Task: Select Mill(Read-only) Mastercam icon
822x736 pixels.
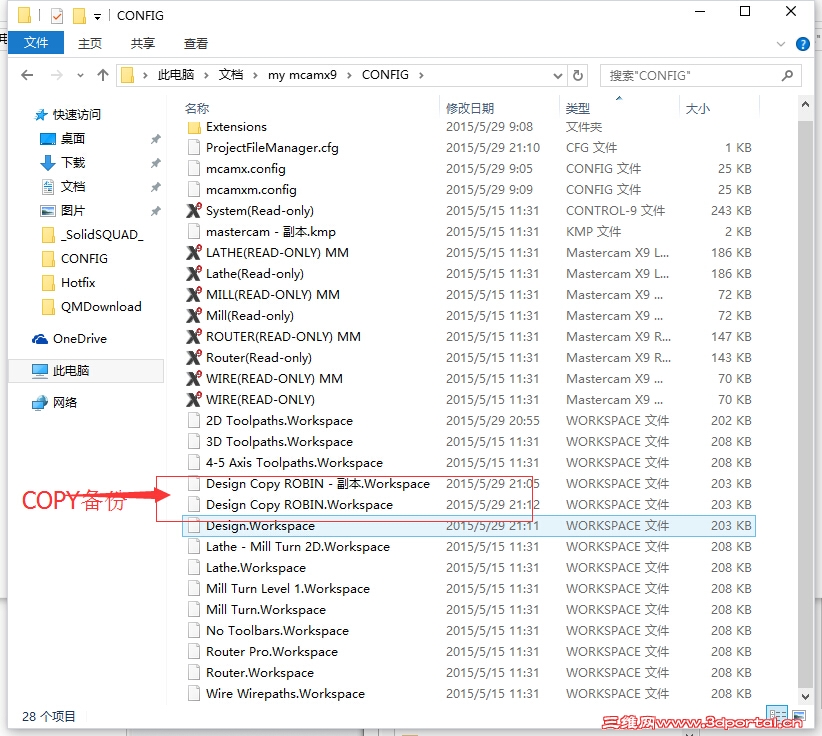Action: 194,315
